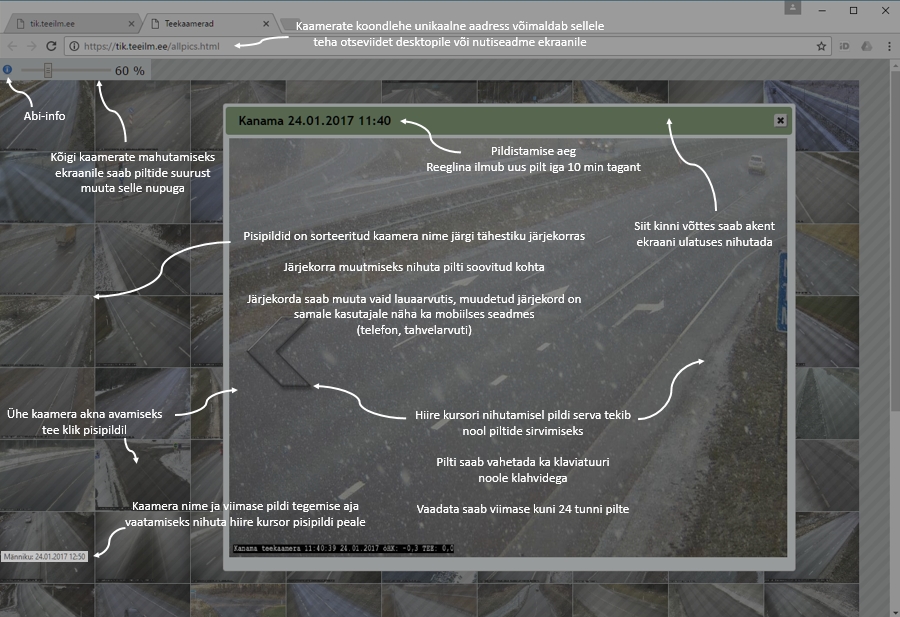Close the Kanama camera popup window
Viewport: 900px width, 617px height.
pyautogui.click(x=780, y=120)
